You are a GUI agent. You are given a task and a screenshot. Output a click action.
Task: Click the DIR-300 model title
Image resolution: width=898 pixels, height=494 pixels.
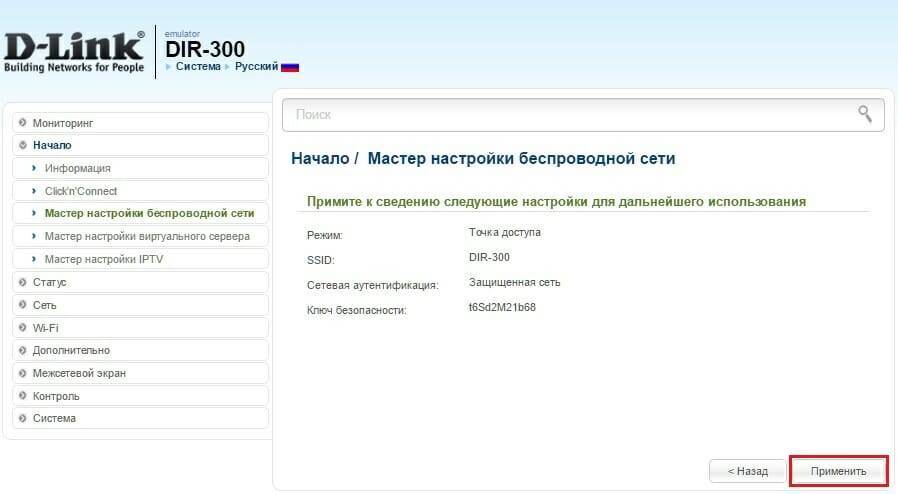coord(205,49)
